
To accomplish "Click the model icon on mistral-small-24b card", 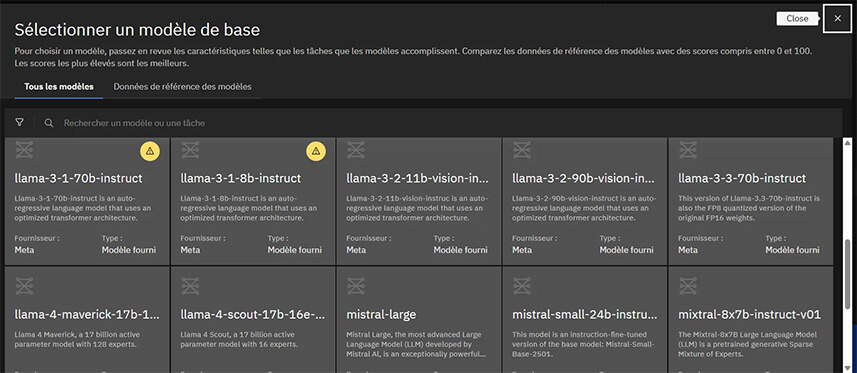I will [x=521, y=286].
